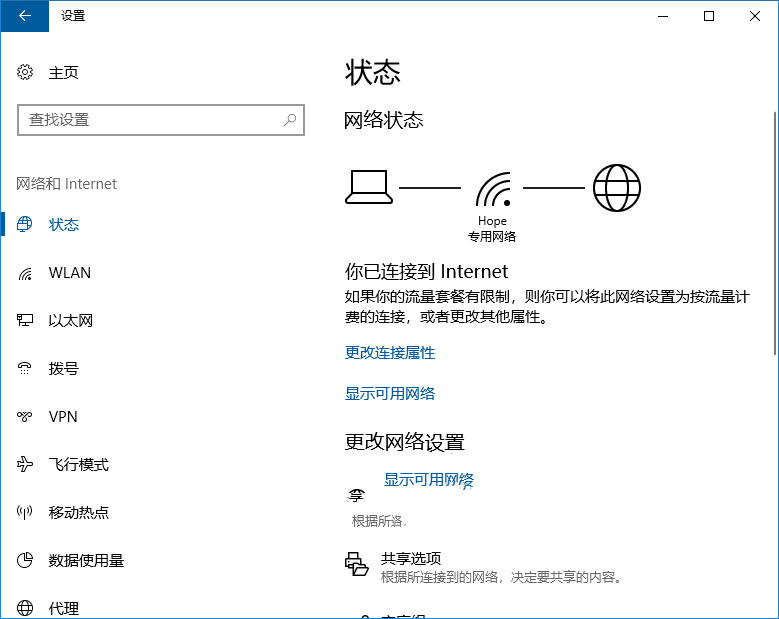
Task: Click the 专用网络 label under Hope
Action: tap(492, 236)
